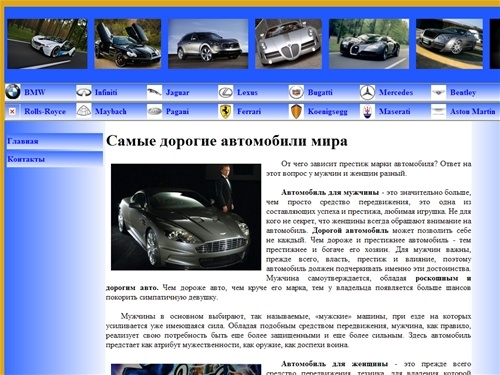Screen dimensions: 500x375
Task: Click the Infiniti logo icon
Action: 84,92
